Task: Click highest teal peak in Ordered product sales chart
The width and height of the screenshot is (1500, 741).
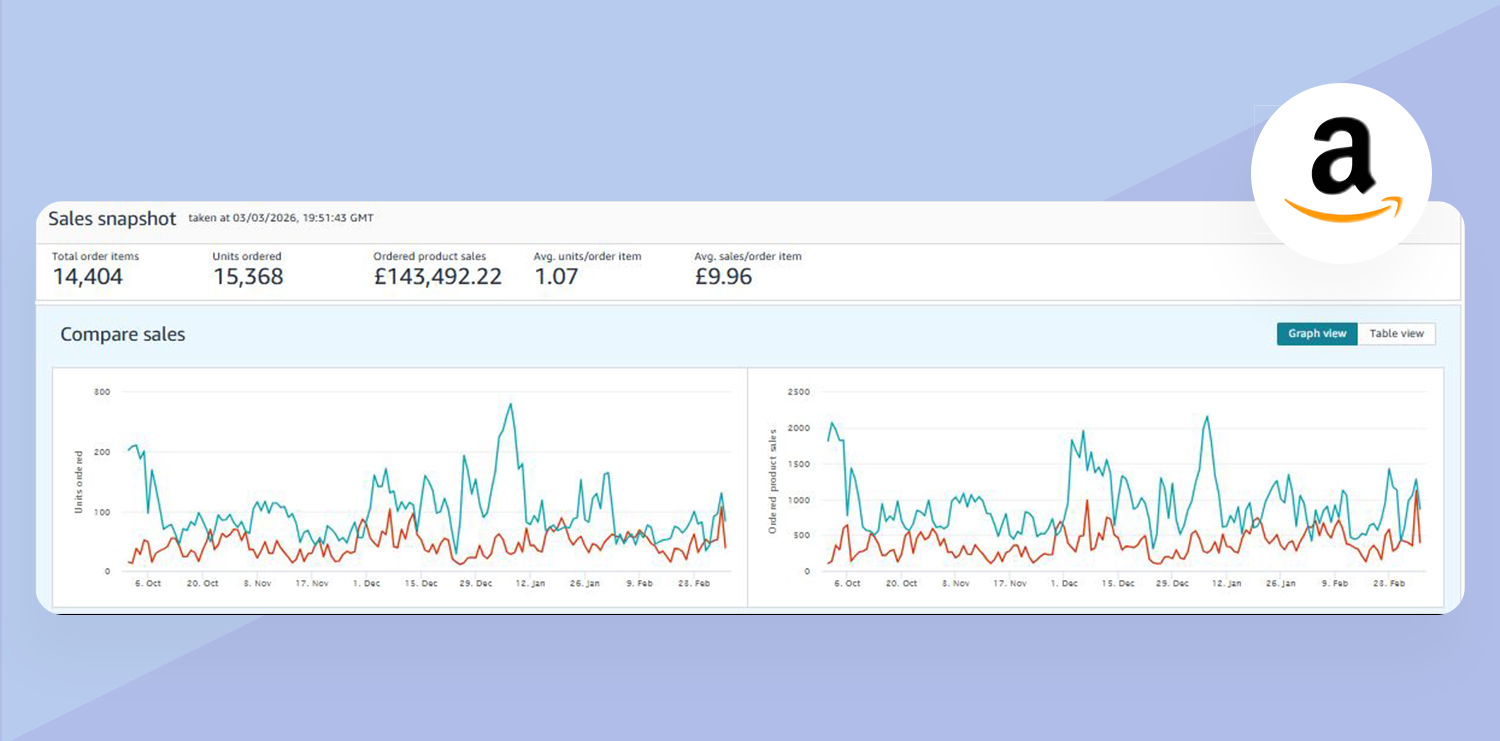Action: [1208, 417]
